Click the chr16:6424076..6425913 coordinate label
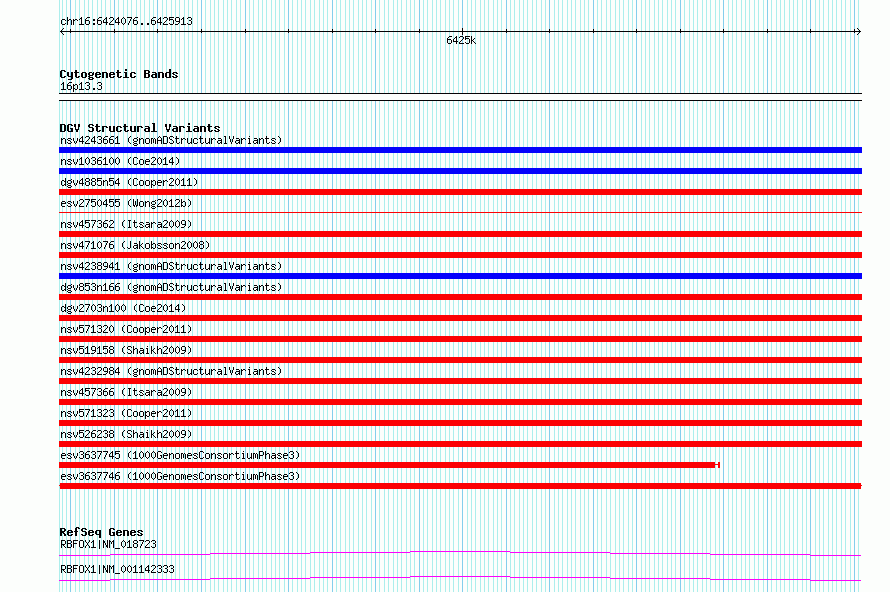890x592 pixels. tap(126, 21)
